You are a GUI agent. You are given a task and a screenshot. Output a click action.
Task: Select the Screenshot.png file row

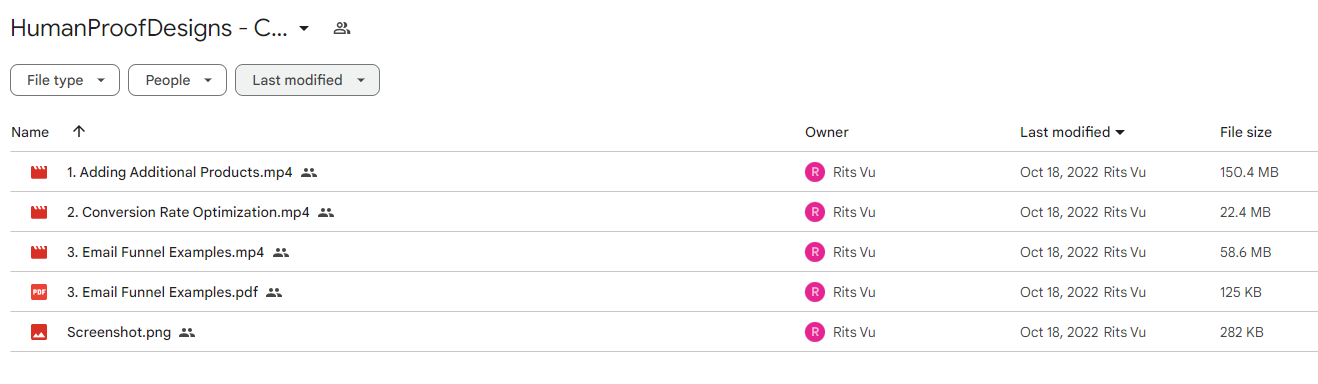[x=664, y=332]
